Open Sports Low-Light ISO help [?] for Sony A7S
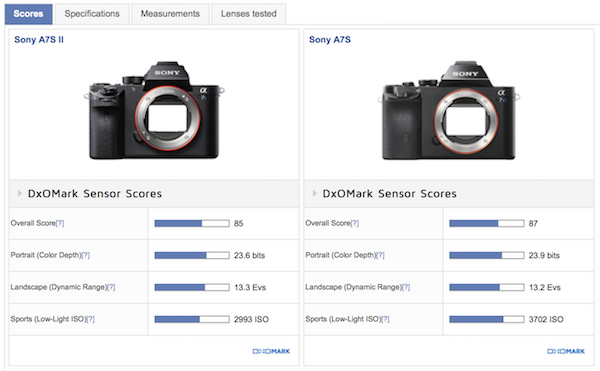The height and width of the screenshot is (371, 600). [385, 319]
